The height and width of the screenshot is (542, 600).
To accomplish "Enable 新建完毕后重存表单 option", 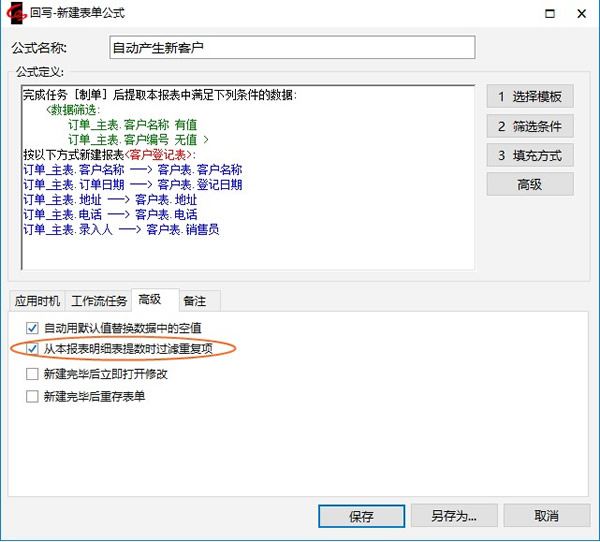I will coord(33,396).
